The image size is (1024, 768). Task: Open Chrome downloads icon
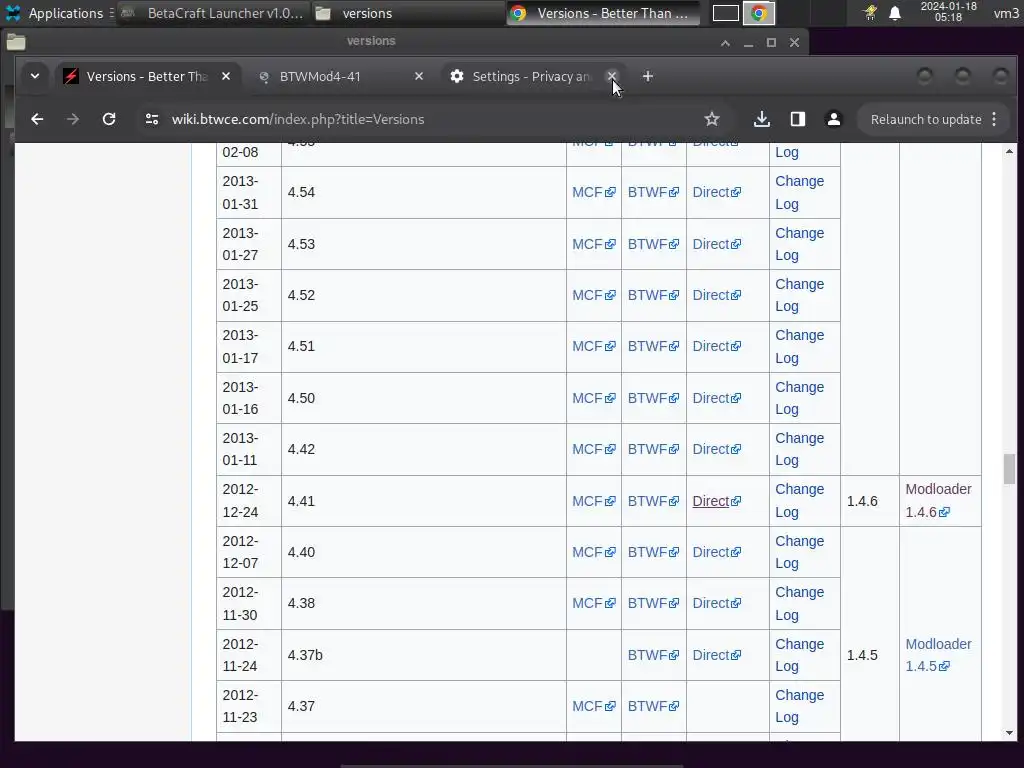(x=761, y=119)
